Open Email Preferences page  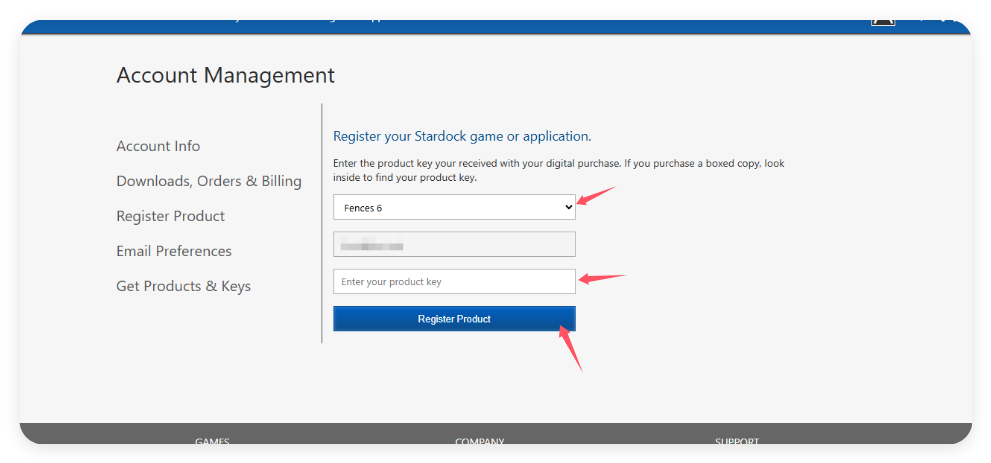click(x=174, y=251)
